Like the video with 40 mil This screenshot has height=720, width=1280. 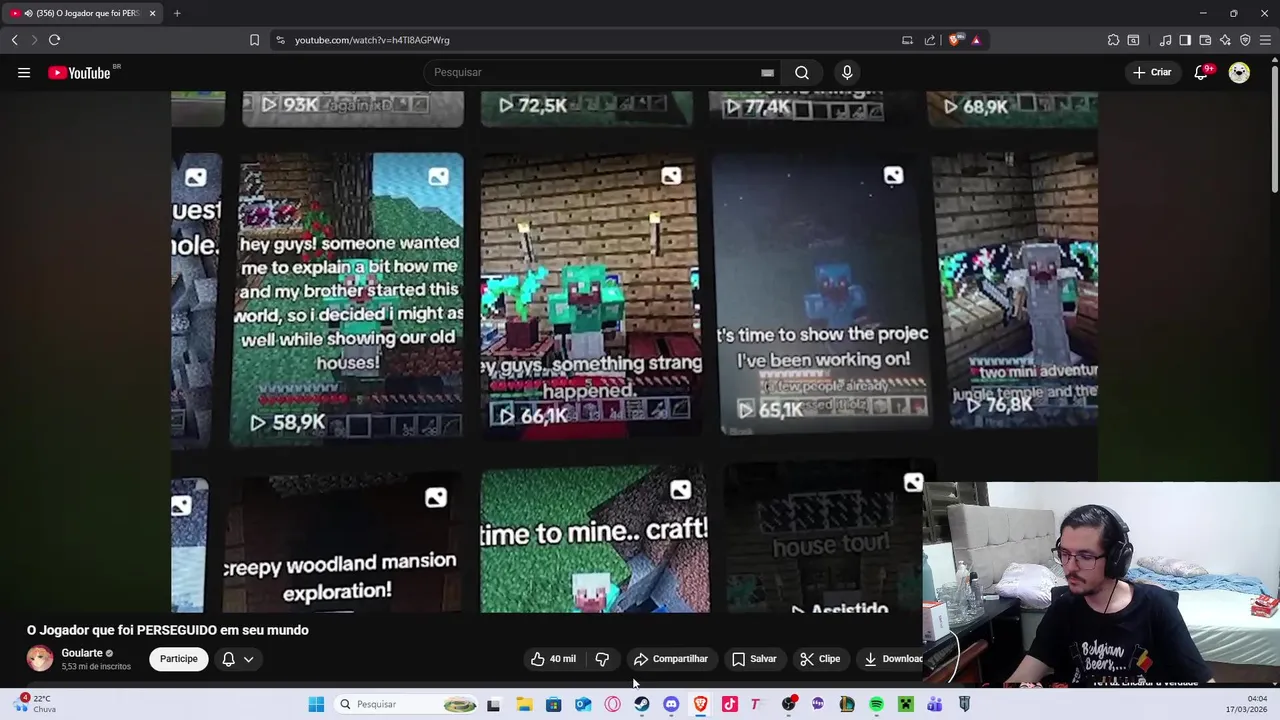(x=553, y=659)
